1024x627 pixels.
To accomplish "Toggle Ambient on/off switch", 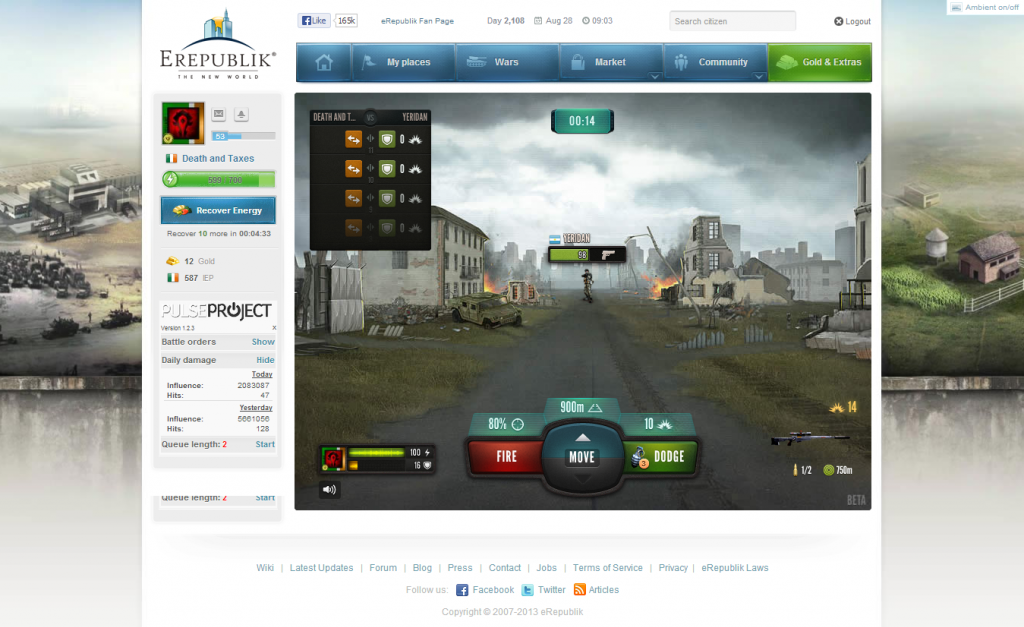I will (985, 7).
